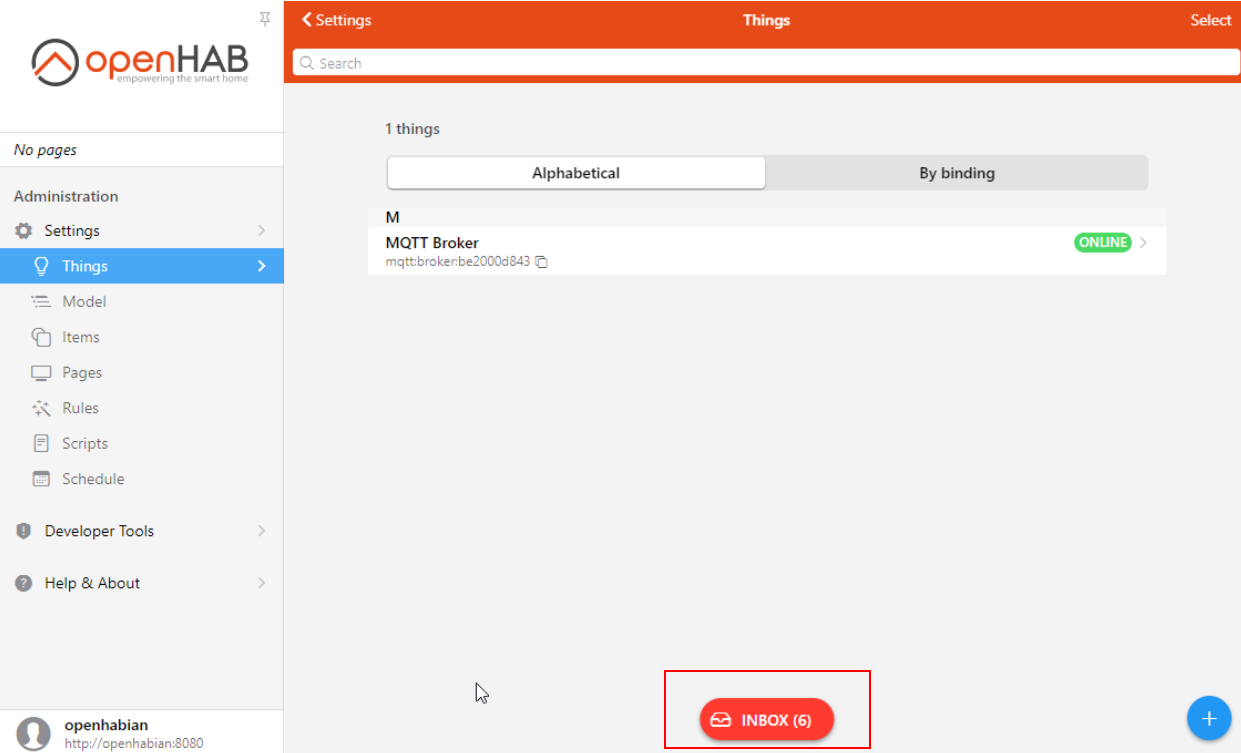Open the Model section icon in sidebar
This screenshot has width=1241, height=753.
coord(41,301)
